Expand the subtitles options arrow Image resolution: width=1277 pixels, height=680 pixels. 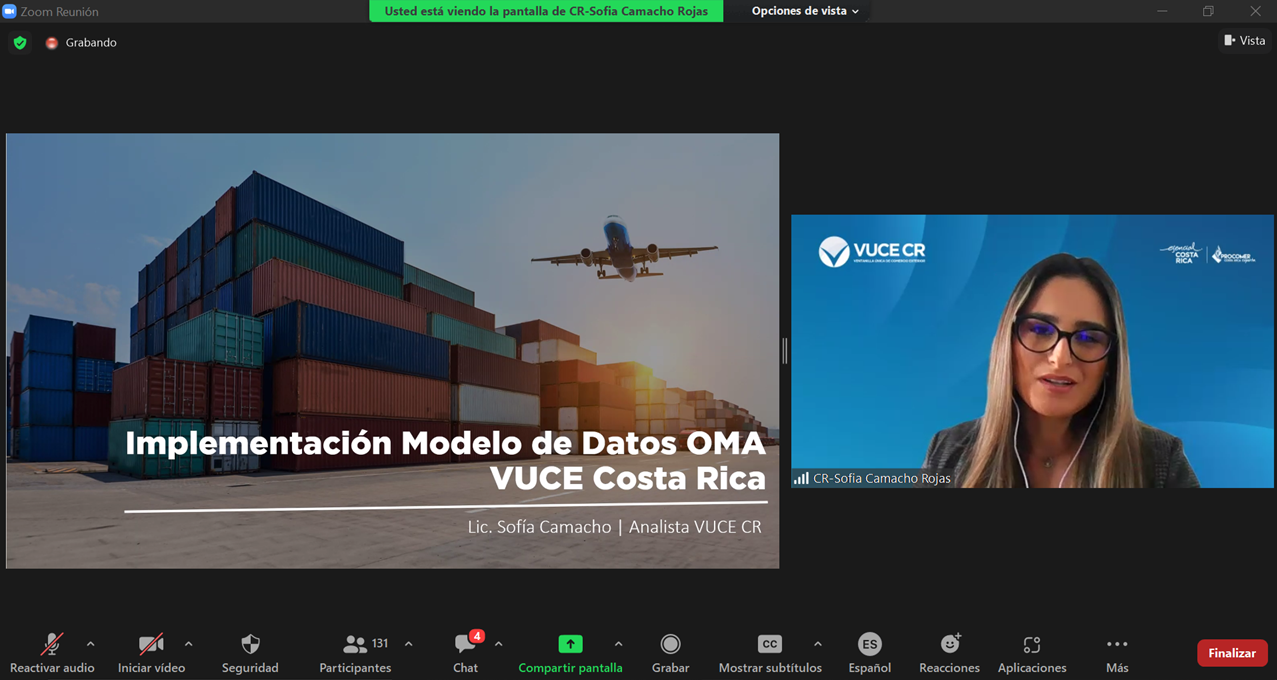(x=817, y=644)
